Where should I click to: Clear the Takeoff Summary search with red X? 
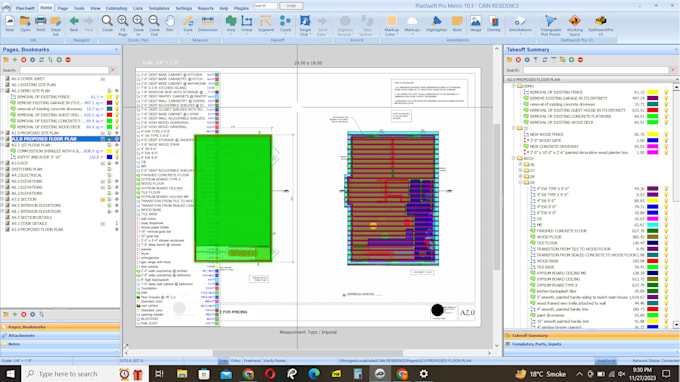[x=673, y=70]
